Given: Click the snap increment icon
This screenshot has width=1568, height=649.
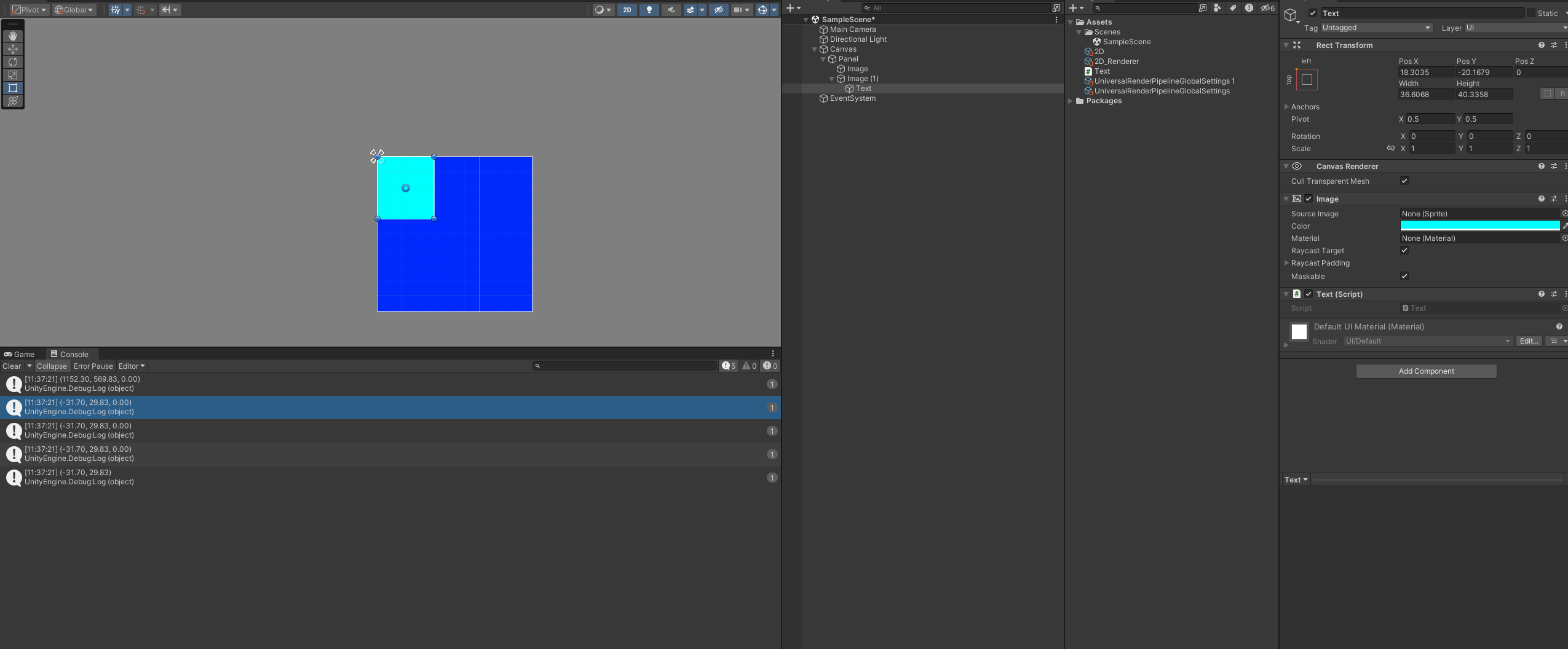Looking at the screenshot, I should [141, 10].
